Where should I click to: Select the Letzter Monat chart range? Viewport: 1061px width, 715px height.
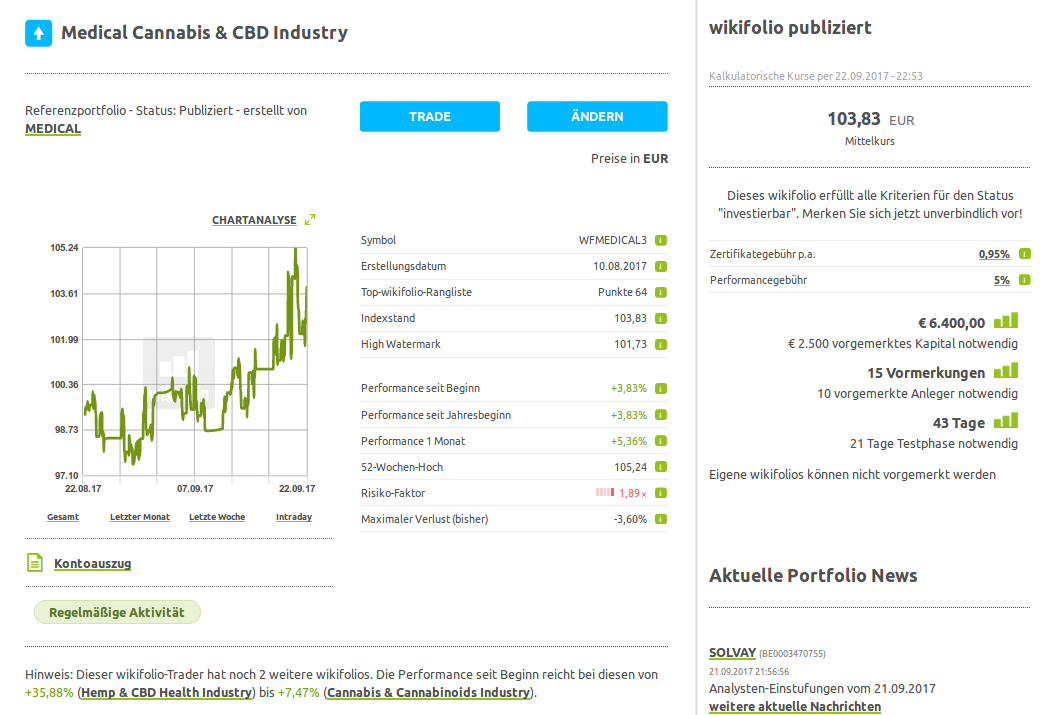point(139,517)
